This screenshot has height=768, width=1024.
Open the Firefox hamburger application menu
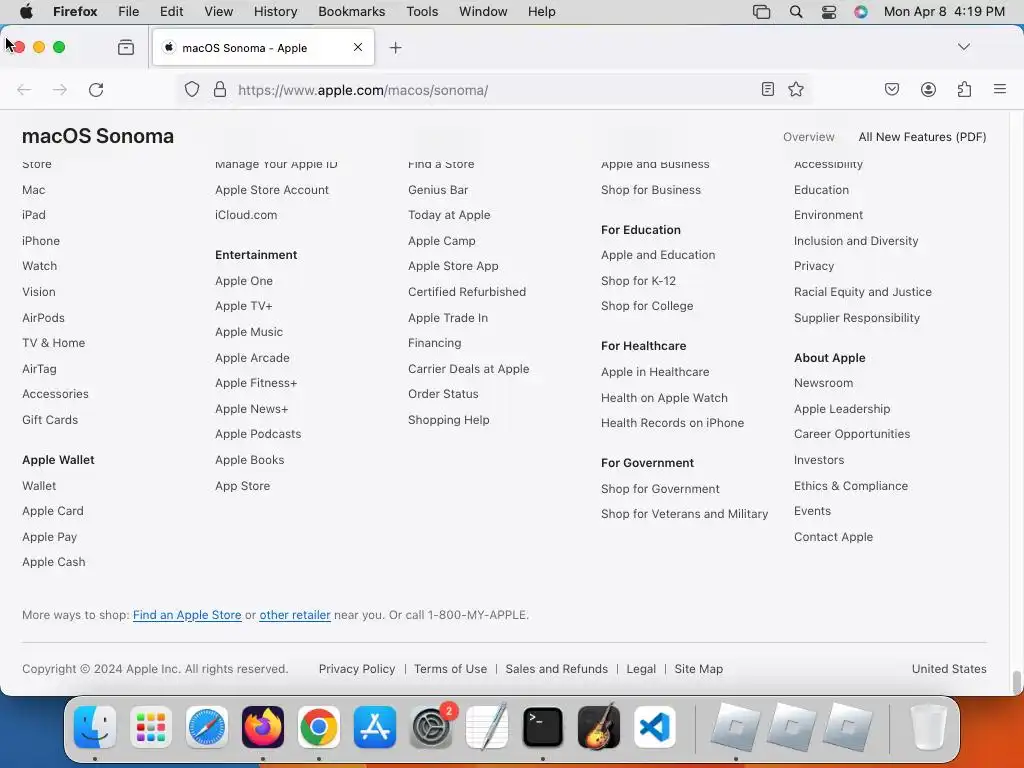pos(1000,89)
